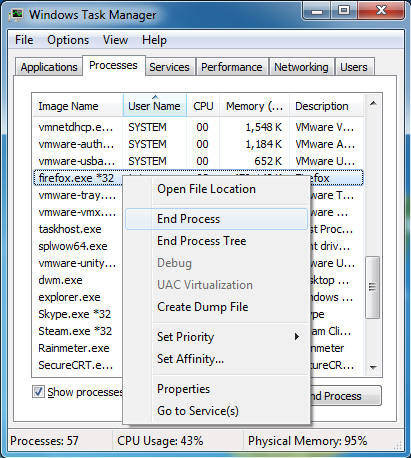Open the File menu

click(24, 40)
